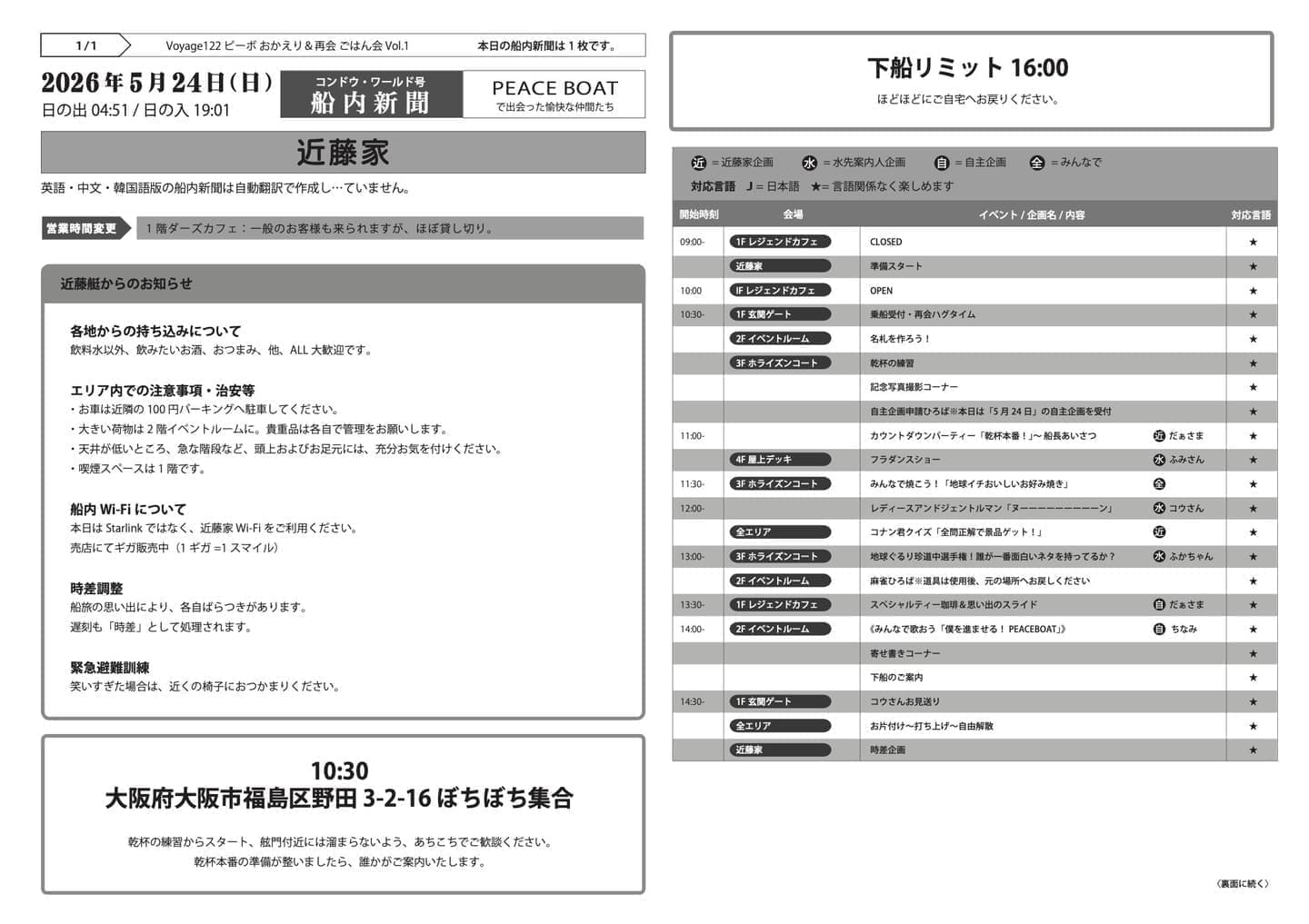The height and width of the screenshot is (924, 1309).
Task: Click the 近藤家 gray title banner
Action: click(x=343, y=153)
